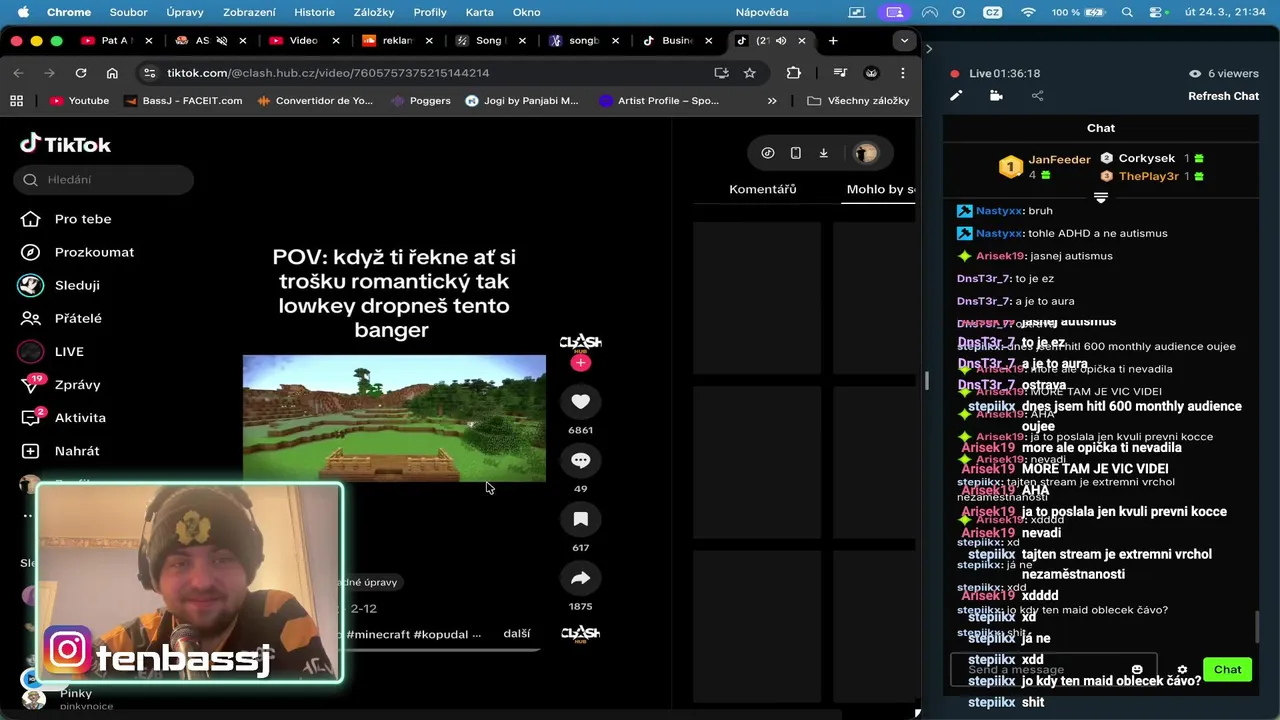Open the emoji picker in chat box

pyautogui.click(x=1137, y=670)
